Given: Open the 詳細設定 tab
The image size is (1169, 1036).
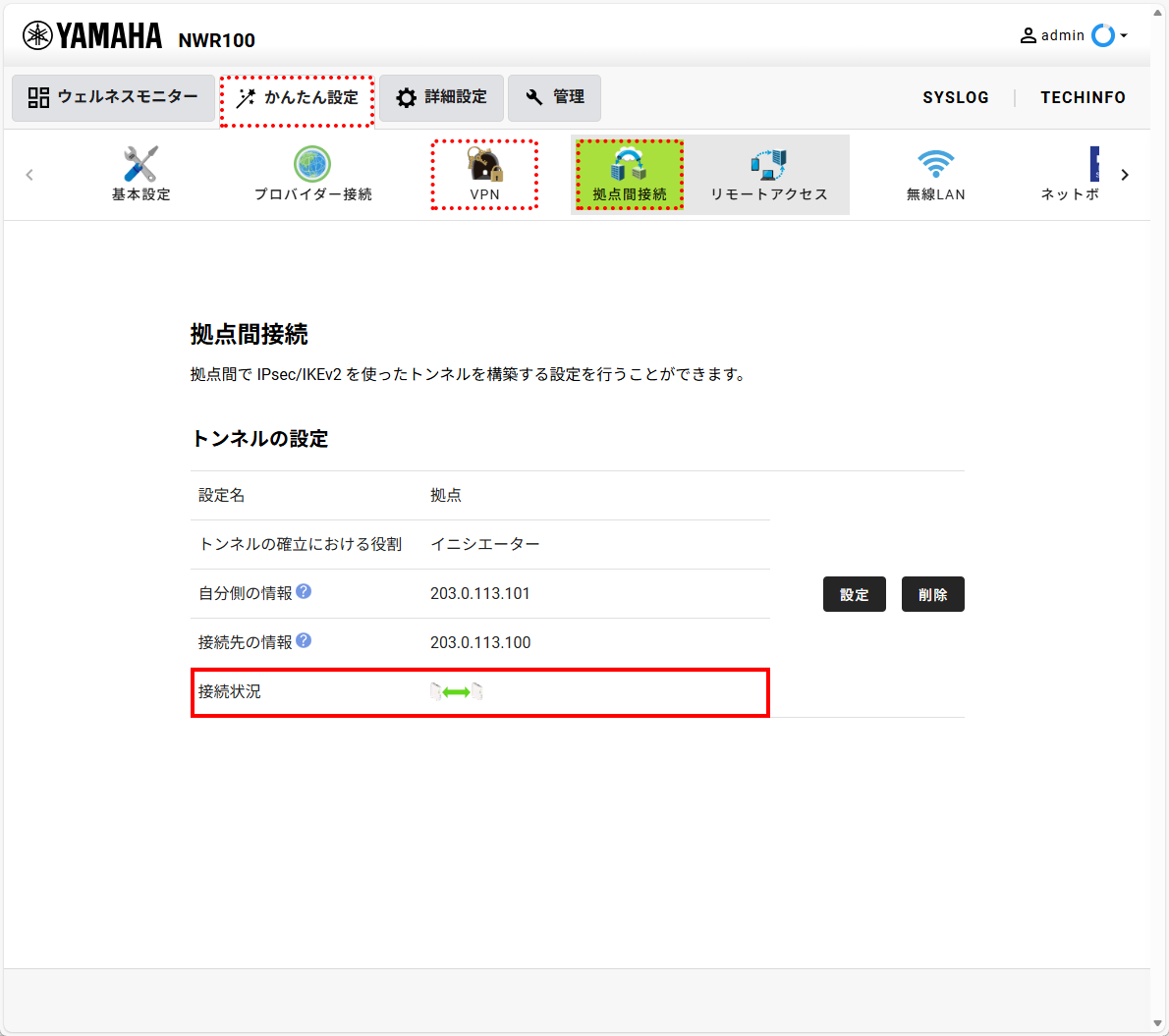Looking at the screenshot, I should tap(441, 97).
